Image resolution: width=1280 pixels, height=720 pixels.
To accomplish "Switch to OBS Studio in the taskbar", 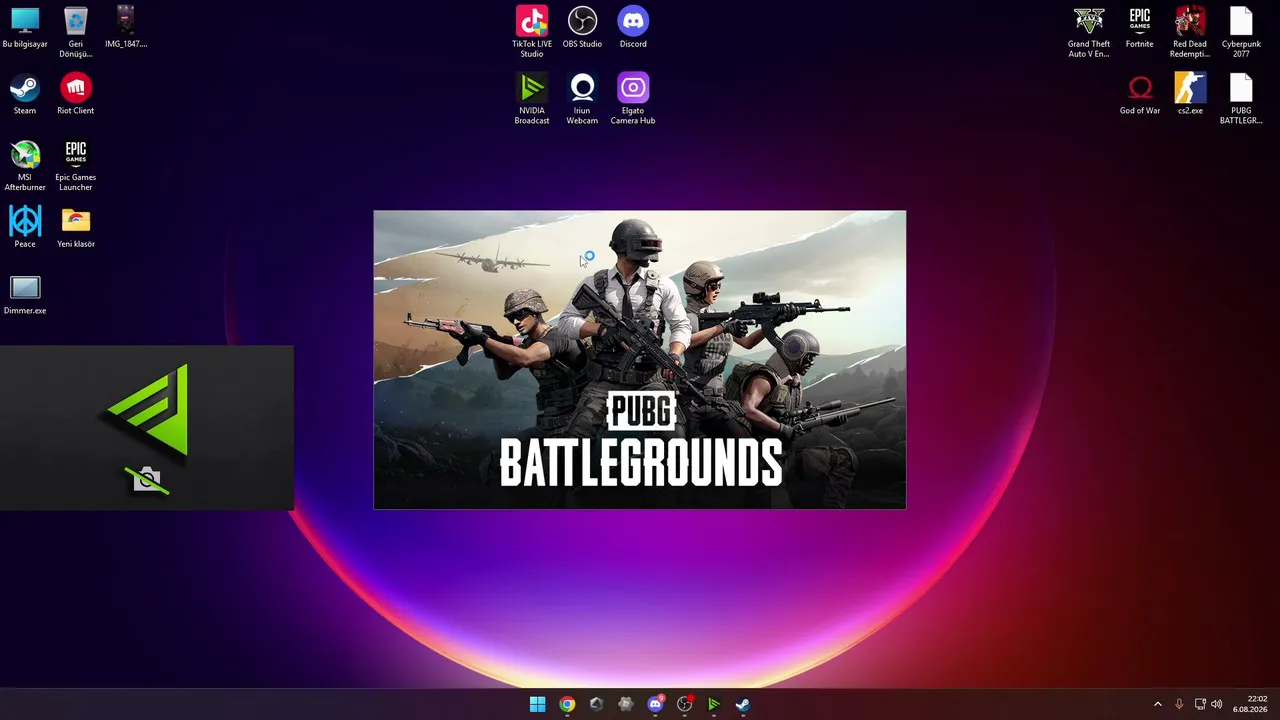I will tap(685, 704).
